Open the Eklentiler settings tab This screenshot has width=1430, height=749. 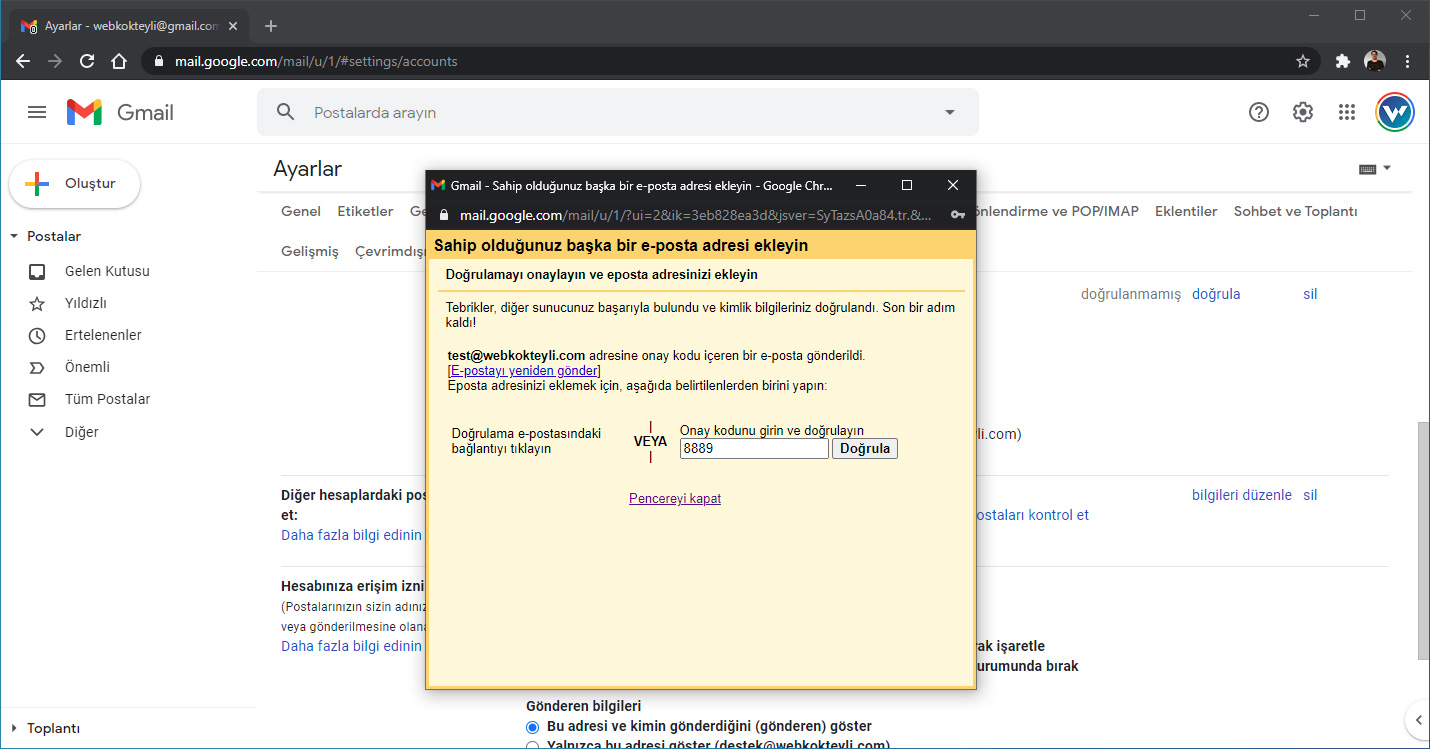[x=1186, y=211]
